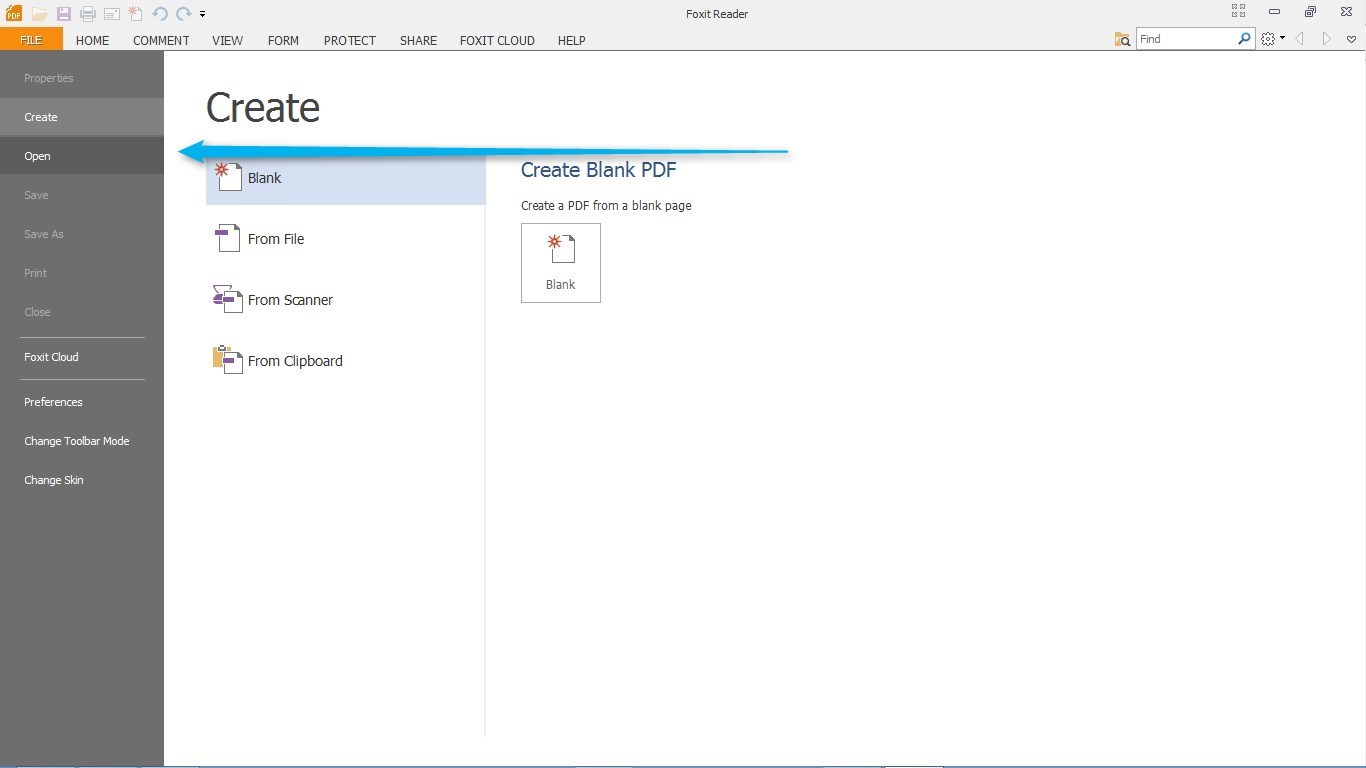The image size is (1366, 768).
Task: Choose the From File text option
Action: 276,239
